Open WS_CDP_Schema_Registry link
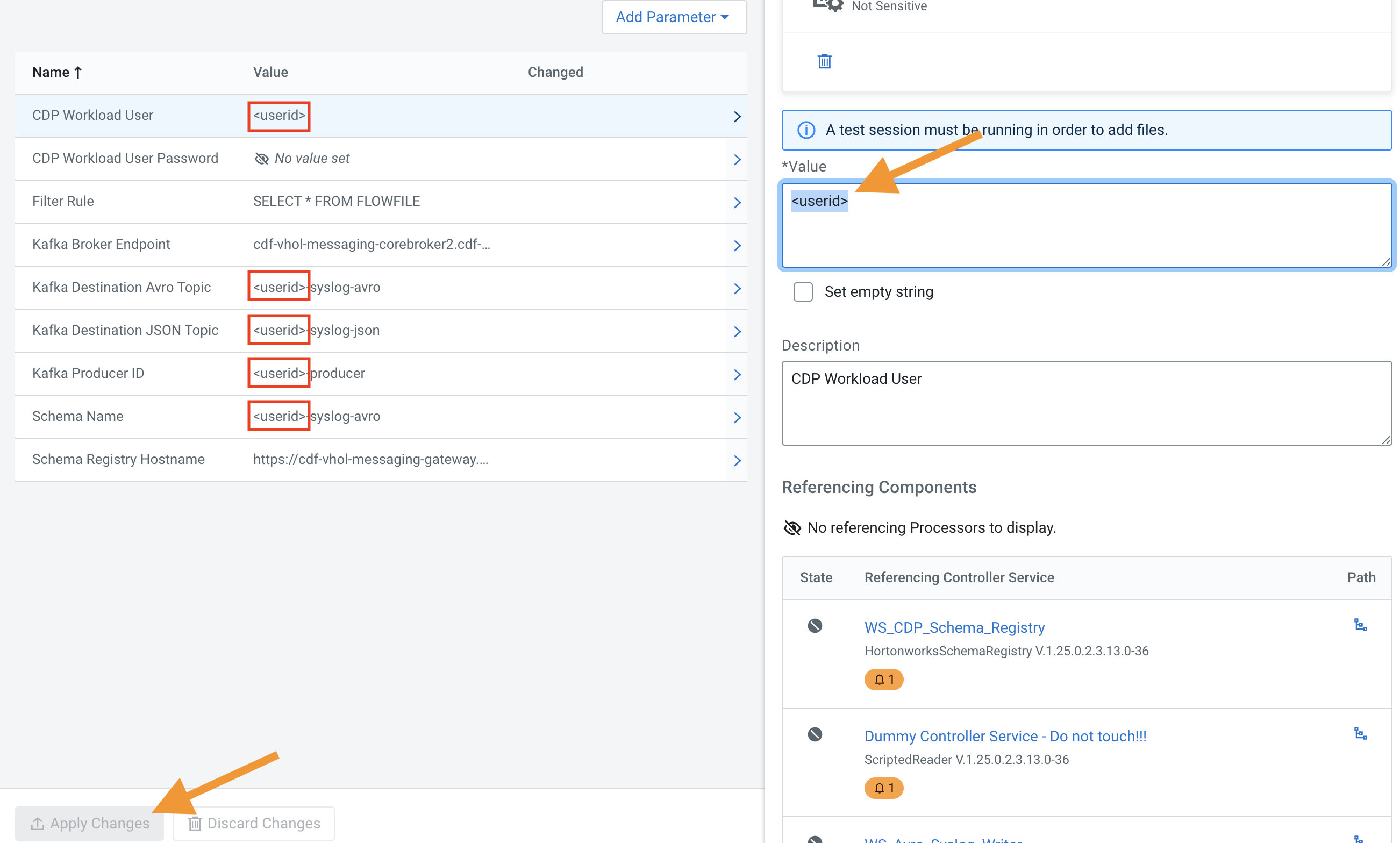This screenshot has height=843, width=1400. pos(954,627)
